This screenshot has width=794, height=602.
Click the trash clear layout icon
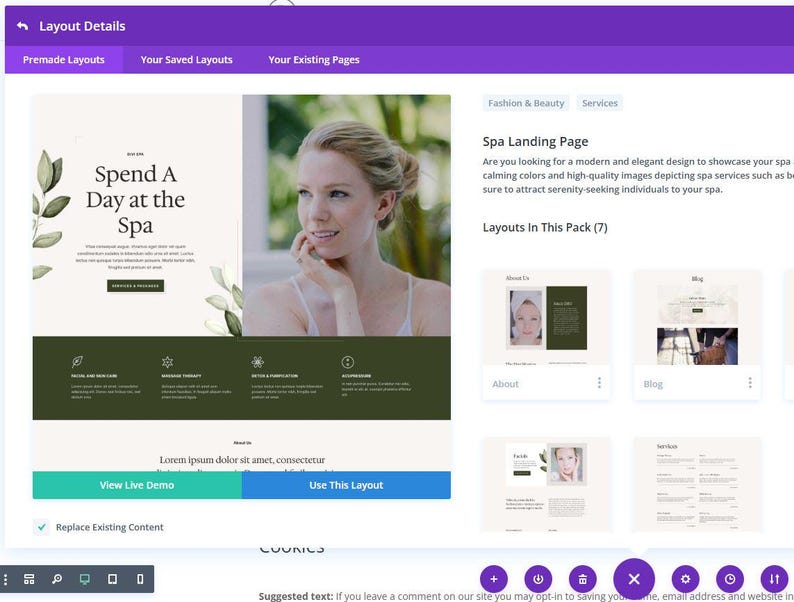pyautogui.click(x=583, y=579)
